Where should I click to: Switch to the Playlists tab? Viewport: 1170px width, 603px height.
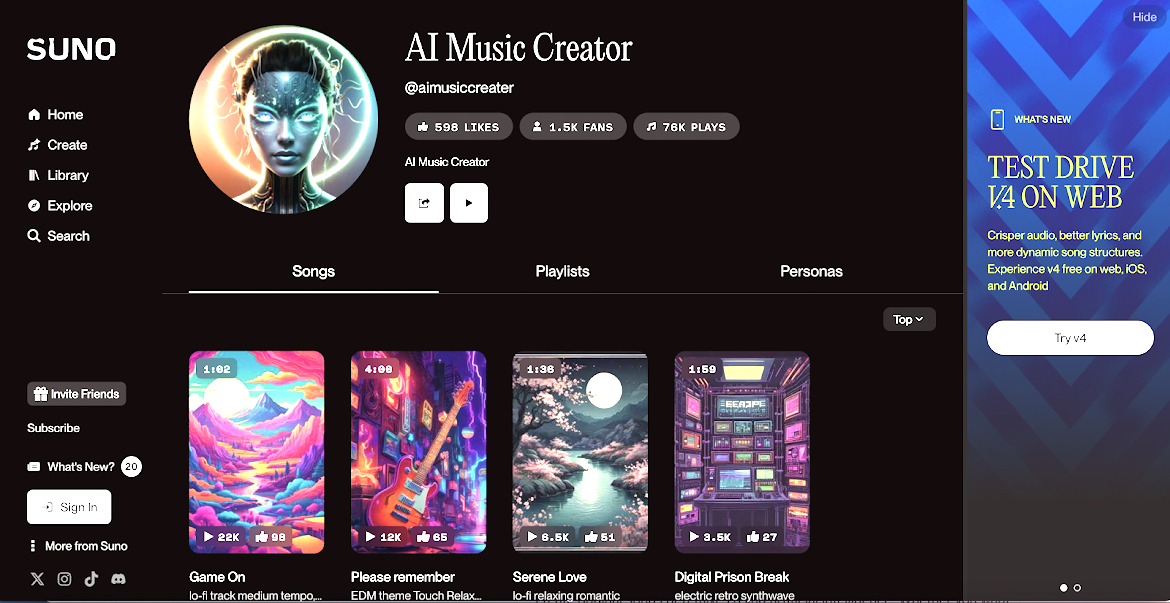pos(563,272)
